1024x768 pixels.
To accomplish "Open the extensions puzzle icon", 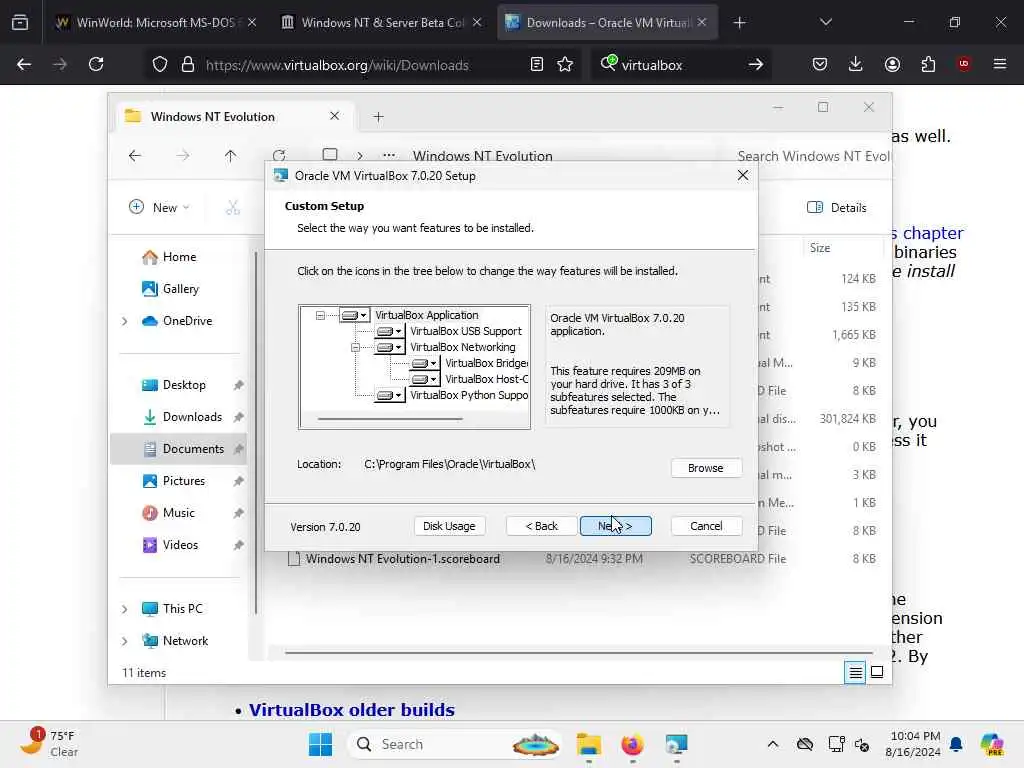I will click(x=928, y=65).
